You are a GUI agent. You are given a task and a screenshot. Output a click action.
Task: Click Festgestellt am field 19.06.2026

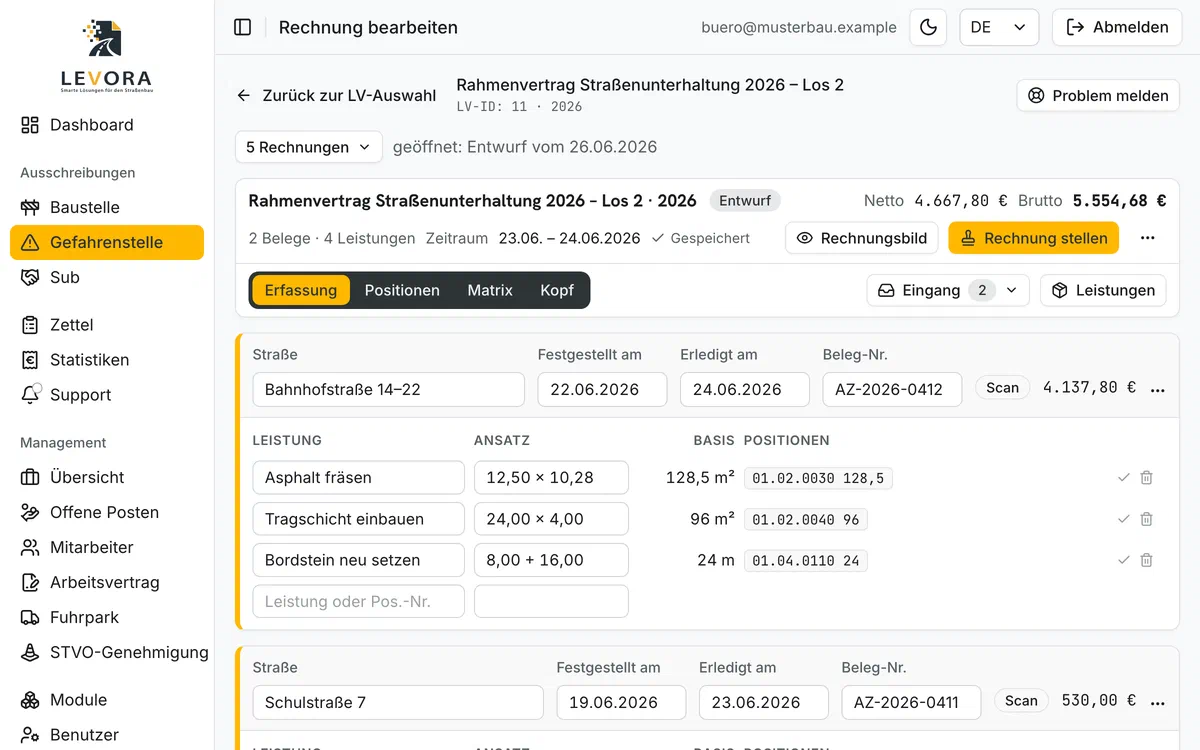tap(621, 703)
